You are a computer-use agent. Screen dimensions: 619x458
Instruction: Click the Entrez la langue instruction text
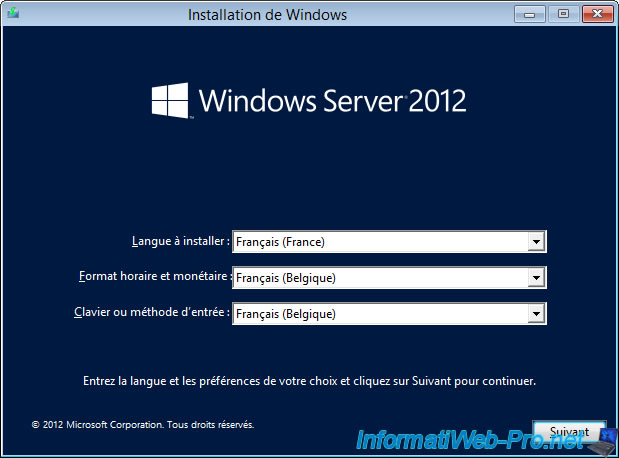pos(310,381)
